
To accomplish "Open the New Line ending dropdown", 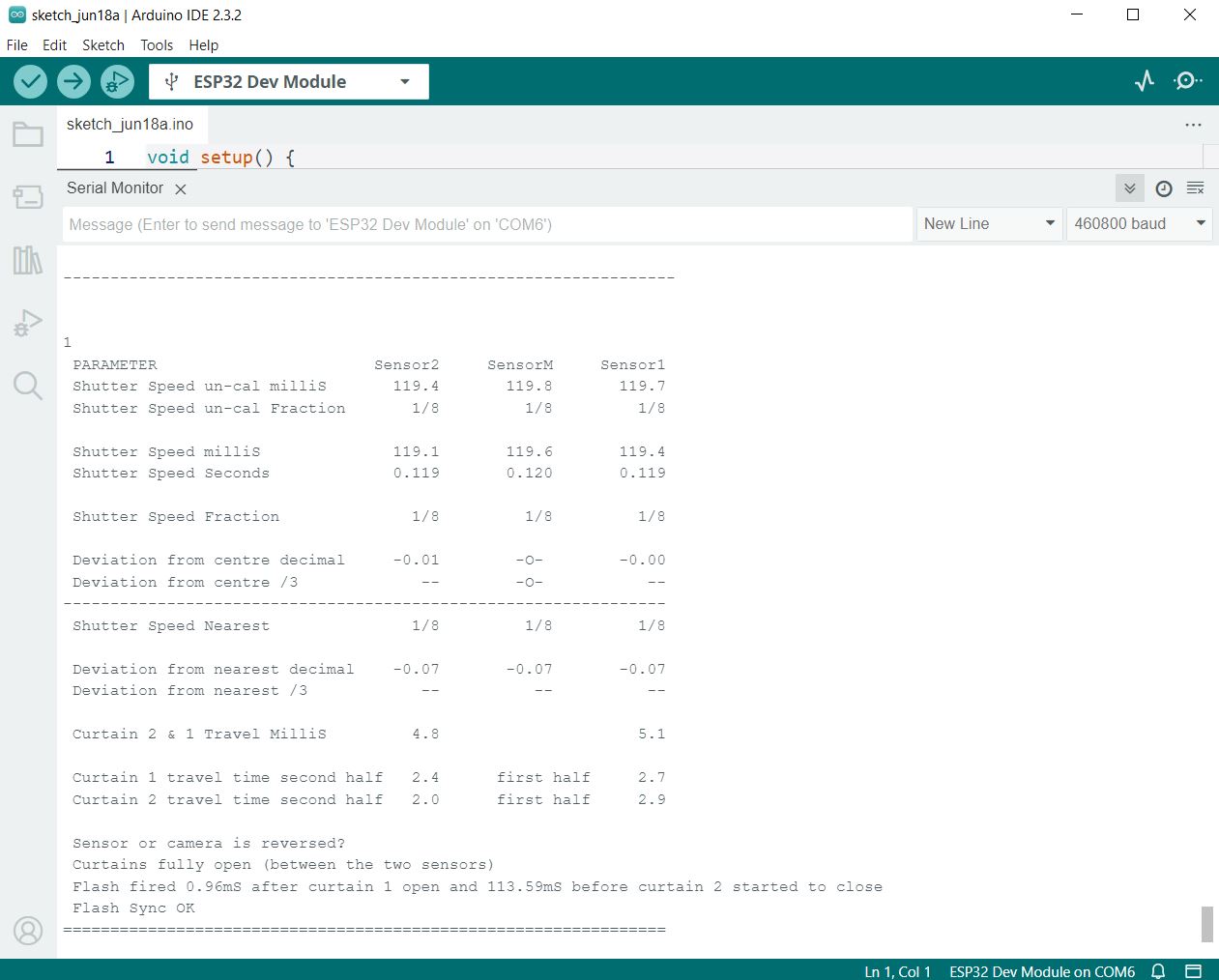I will click(989, 224).
